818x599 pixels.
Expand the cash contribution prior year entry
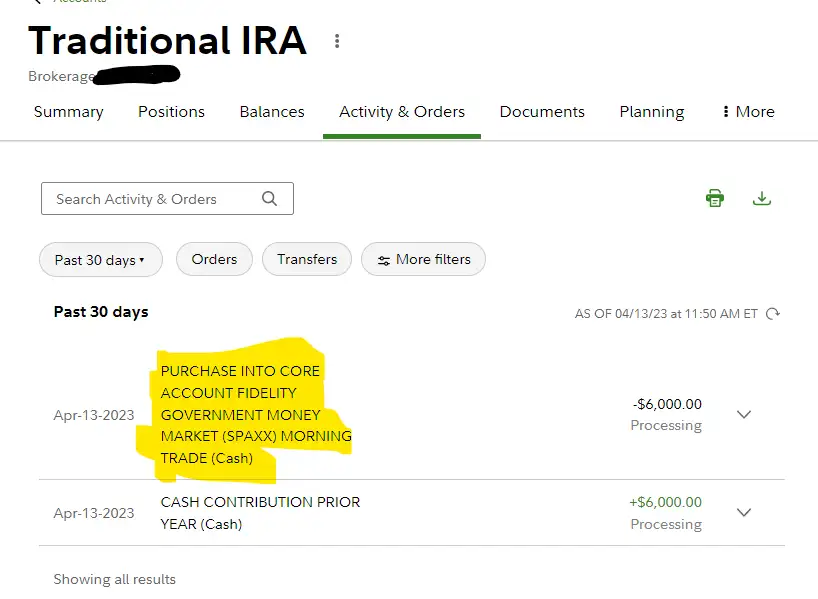pos(744,512)
